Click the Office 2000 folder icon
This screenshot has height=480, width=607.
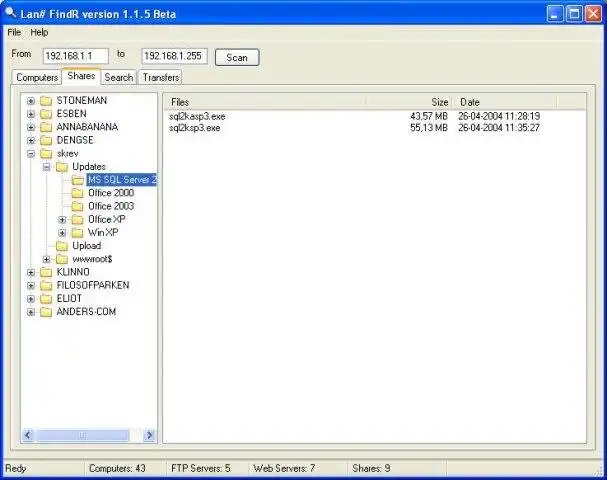78,194
